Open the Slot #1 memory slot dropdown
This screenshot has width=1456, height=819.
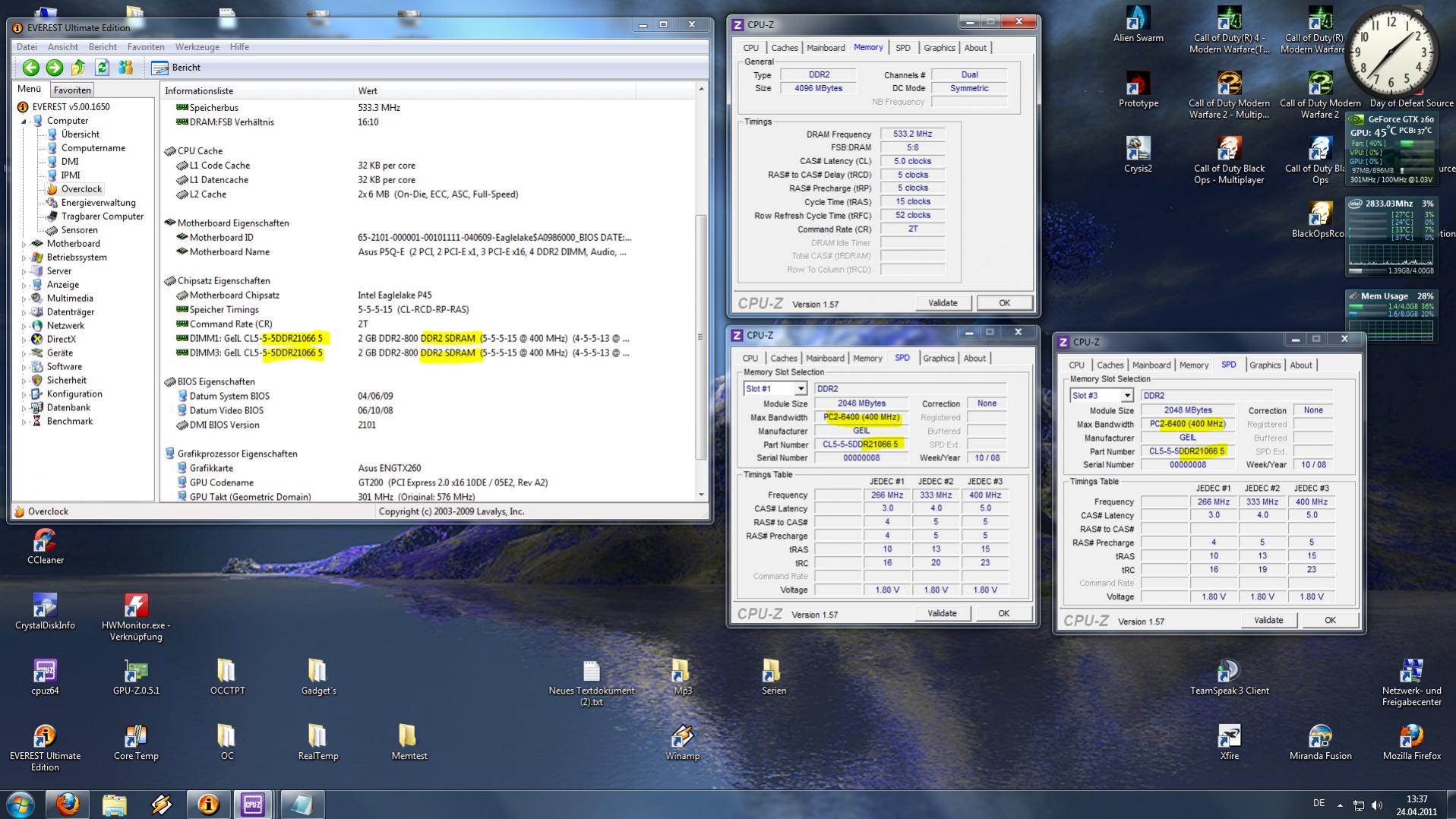click(800, 389)
